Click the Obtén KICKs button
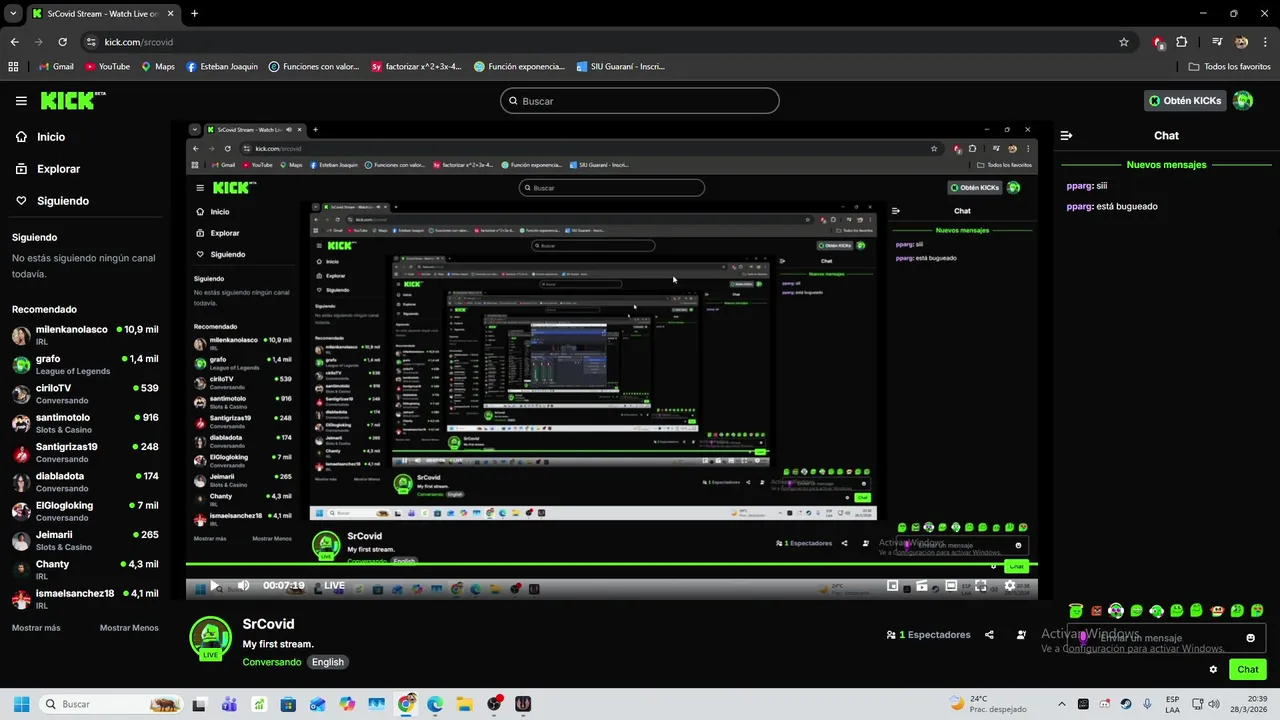The width and height of the screenshot is (1280, 720). (1185, 101)
